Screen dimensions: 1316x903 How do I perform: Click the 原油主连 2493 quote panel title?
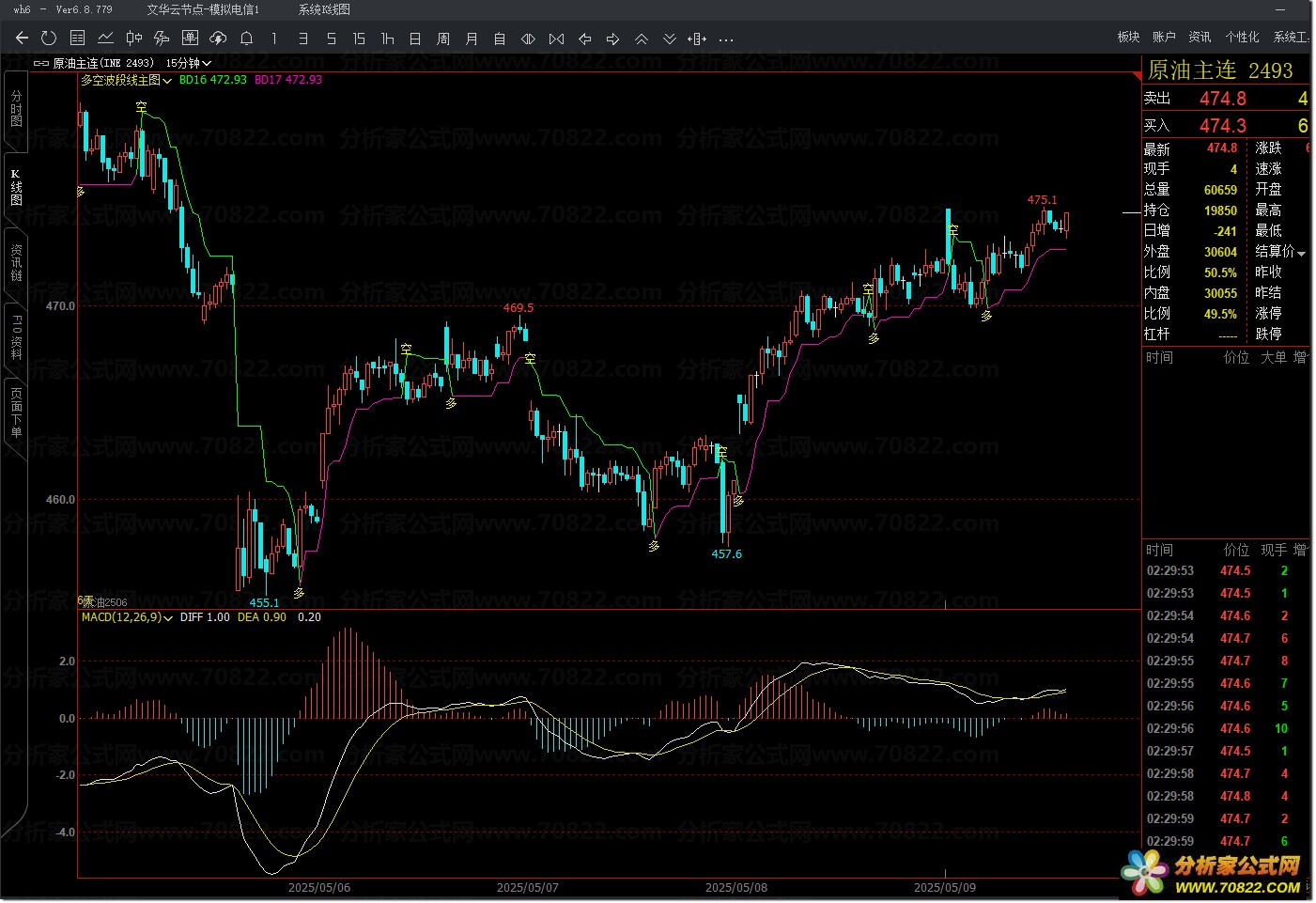click(1220, 70)
